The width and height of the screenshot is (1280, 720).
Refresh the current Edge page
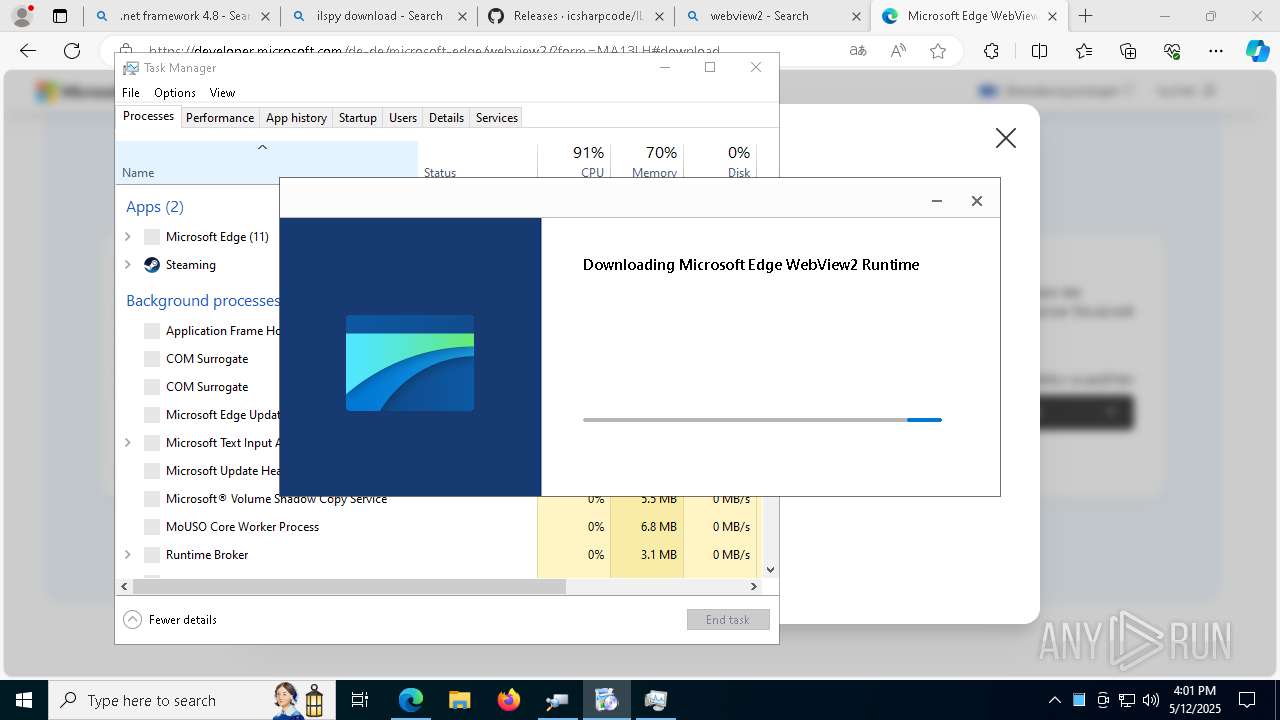72,51
